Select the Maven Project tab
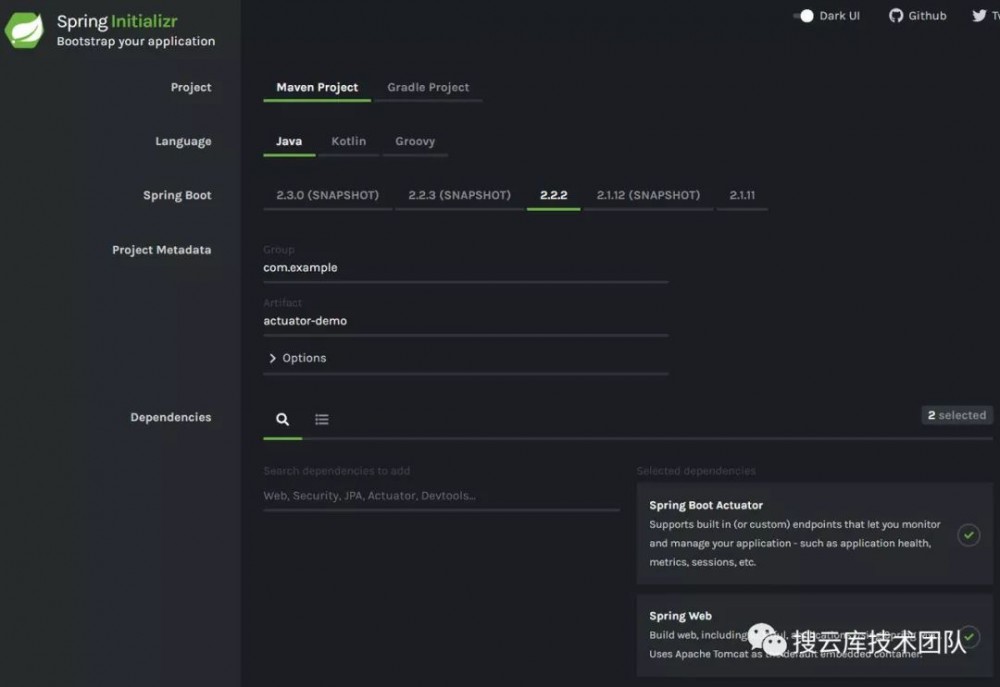 pos(317,87)
